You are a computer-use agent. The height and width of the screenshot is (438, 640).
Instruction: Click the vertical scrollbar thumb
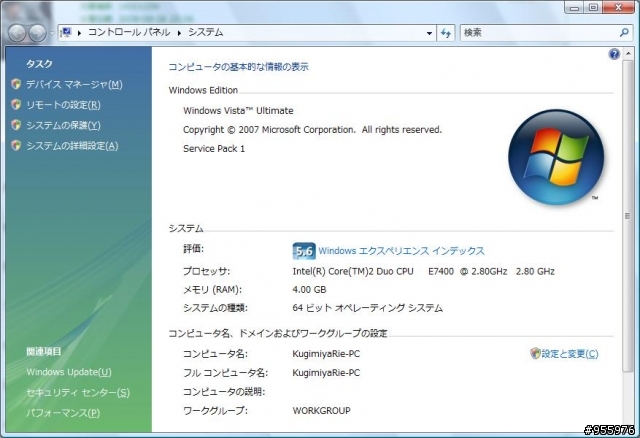628,216
